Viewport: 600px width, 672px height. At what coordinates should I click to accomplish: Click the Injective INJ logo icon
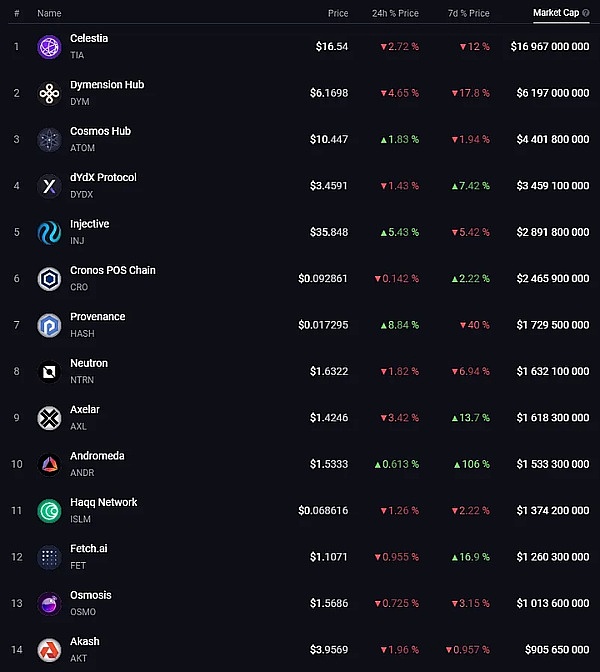[x=49, y=232]
